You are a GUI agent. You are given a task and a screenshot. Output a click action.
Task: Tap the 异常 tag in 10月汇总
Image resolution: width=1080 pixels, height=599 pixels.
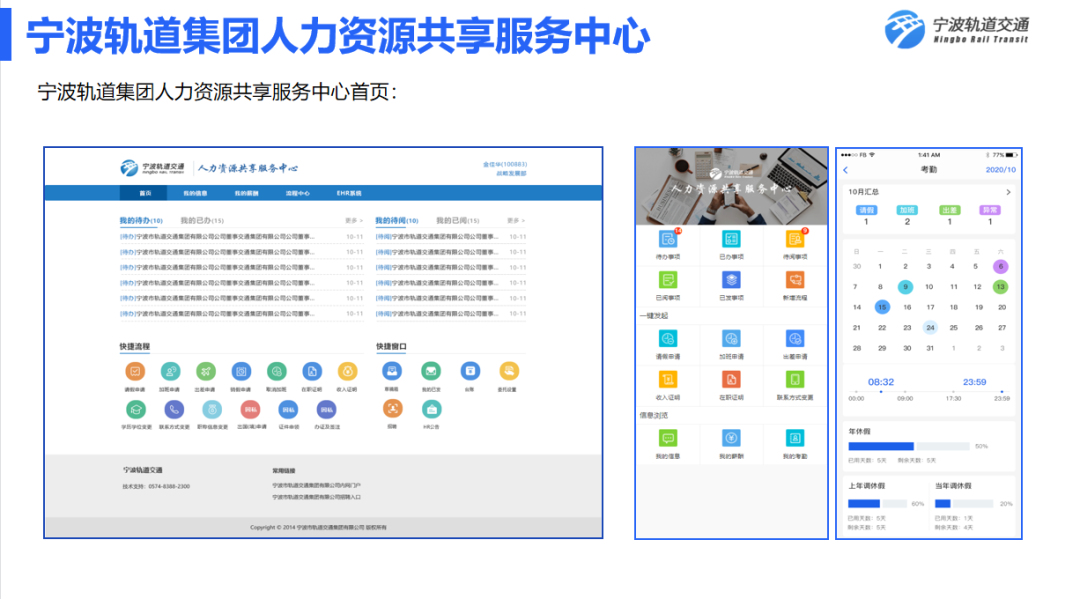990,210
